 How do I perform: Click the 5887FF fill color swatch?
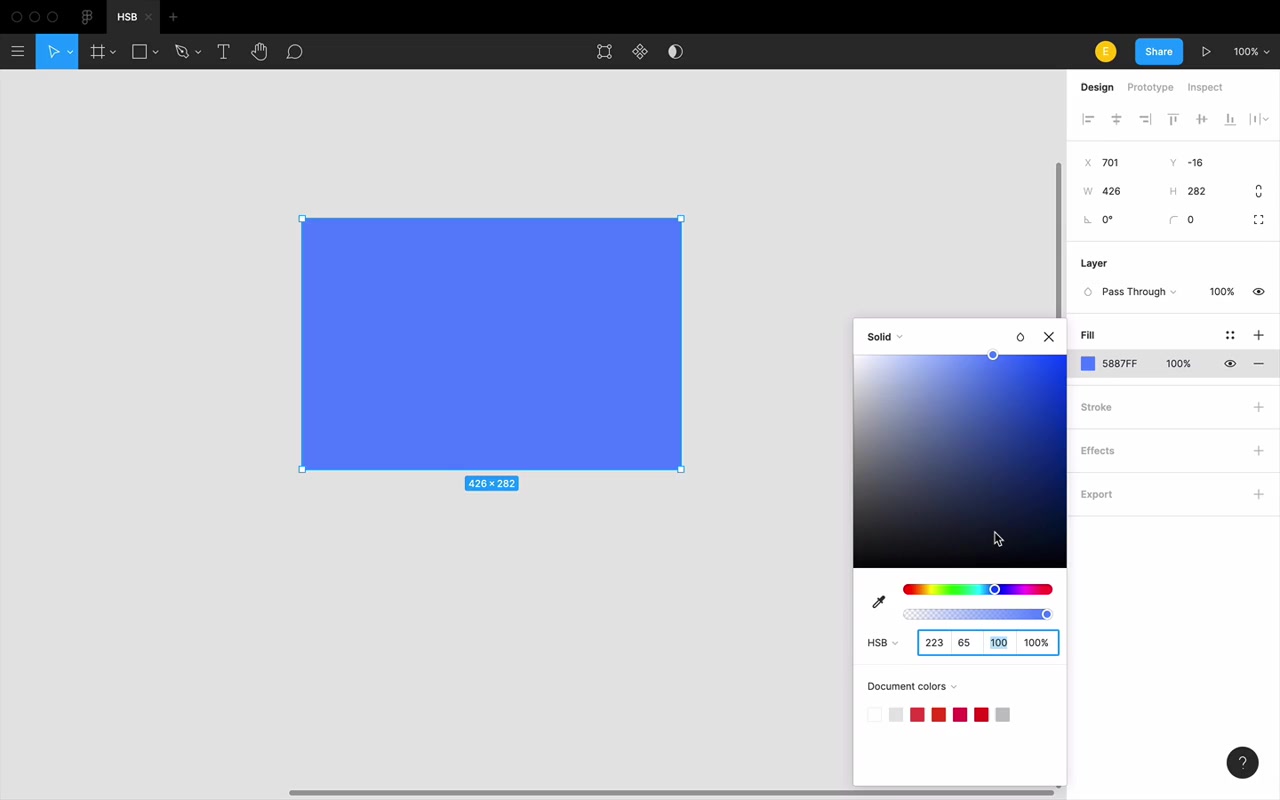coord(1088,364)
